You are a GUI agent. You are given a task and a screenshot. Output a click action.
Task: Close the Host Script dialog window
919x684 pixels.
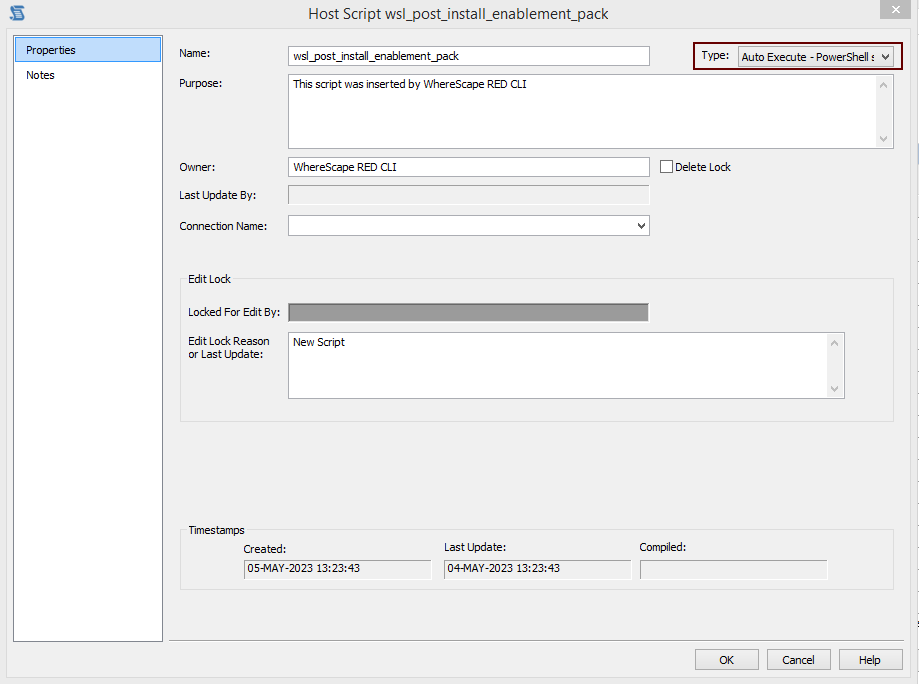coord(896,9)
